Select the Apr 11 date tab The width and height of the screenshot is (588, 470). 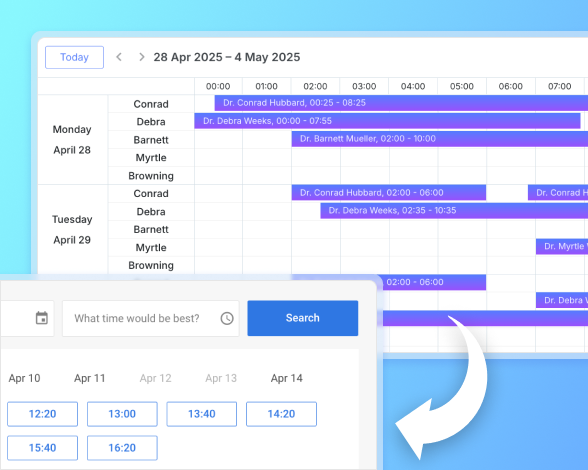pos(90,378)
